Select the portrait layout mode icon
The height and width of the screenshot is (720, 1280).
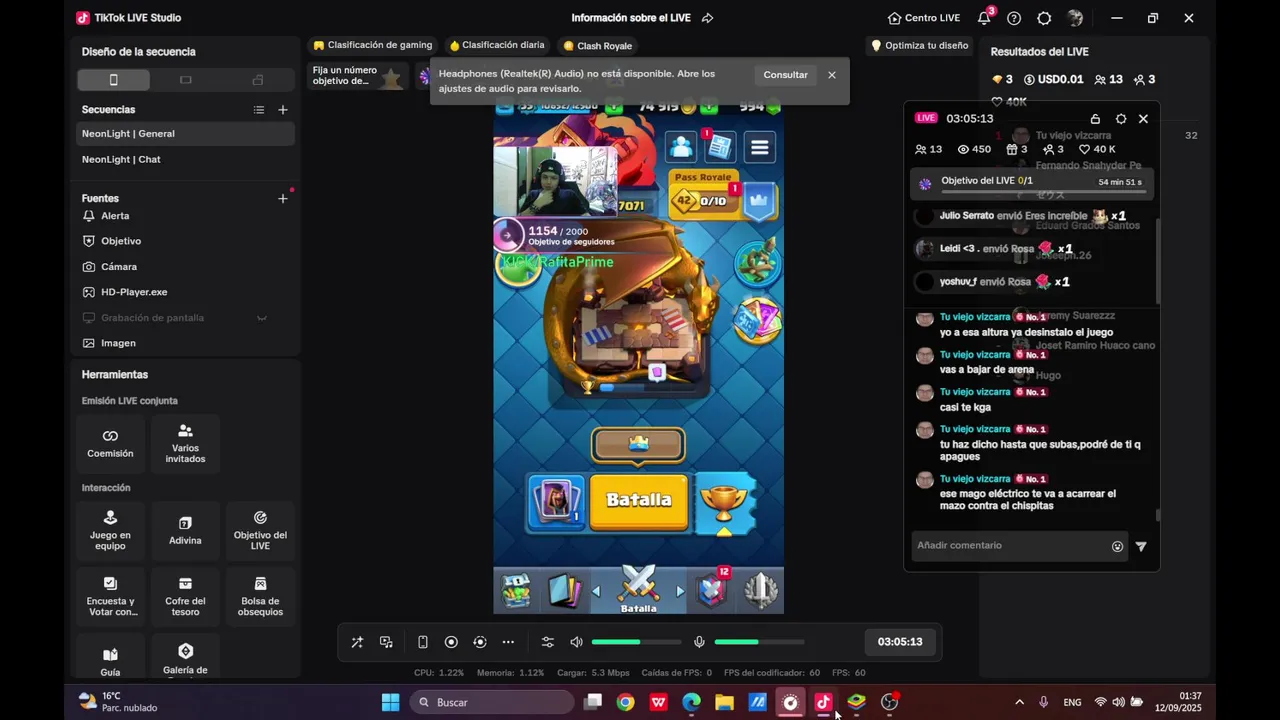tap(114, 80)
